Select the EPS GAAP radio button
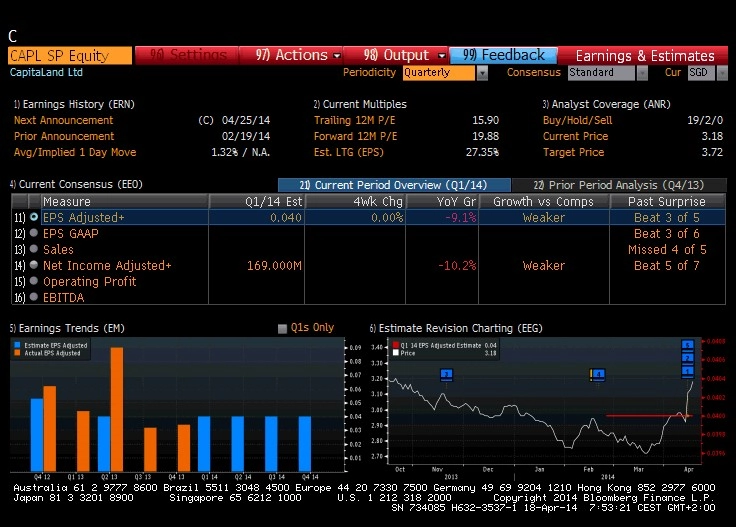 coord(34,233)
